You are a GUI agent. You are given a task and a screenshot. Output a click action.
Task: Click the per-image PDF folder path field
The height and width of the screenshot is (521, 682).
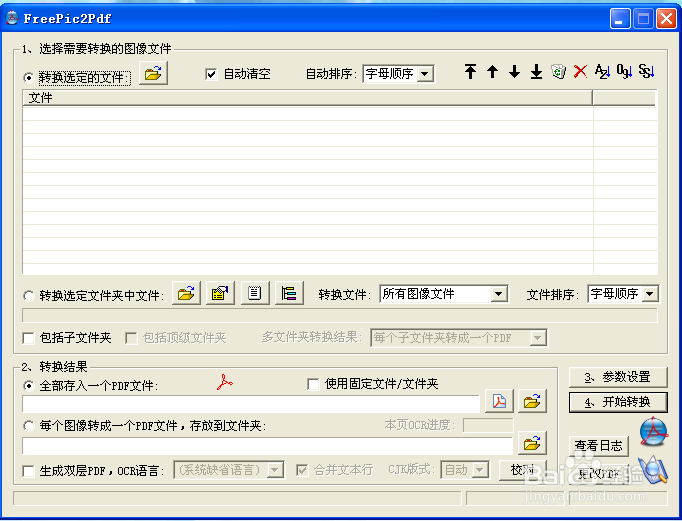click(267, 446)
